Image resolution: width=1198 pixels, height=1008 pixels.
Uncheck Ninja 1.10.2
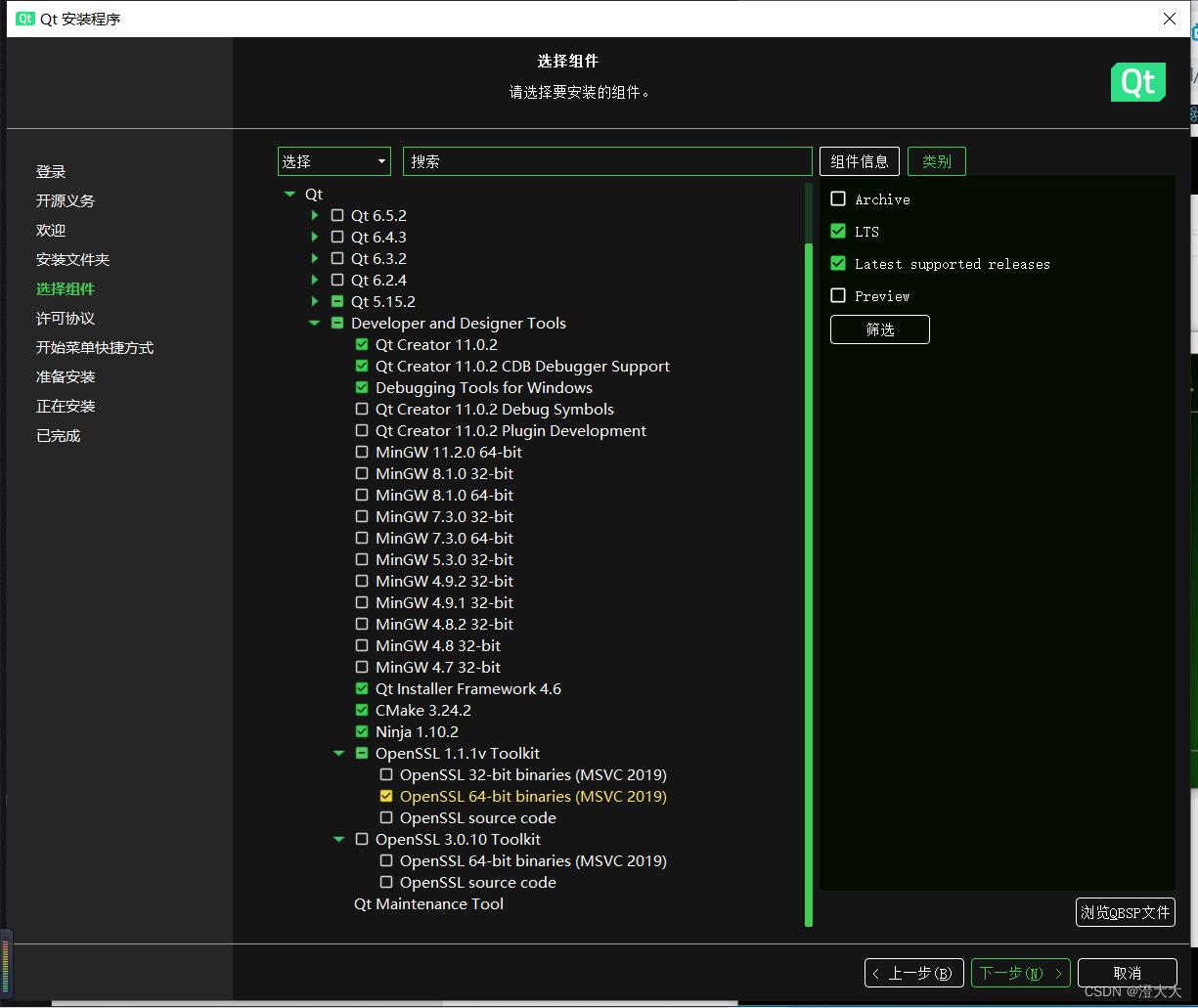tap(362, 731)
